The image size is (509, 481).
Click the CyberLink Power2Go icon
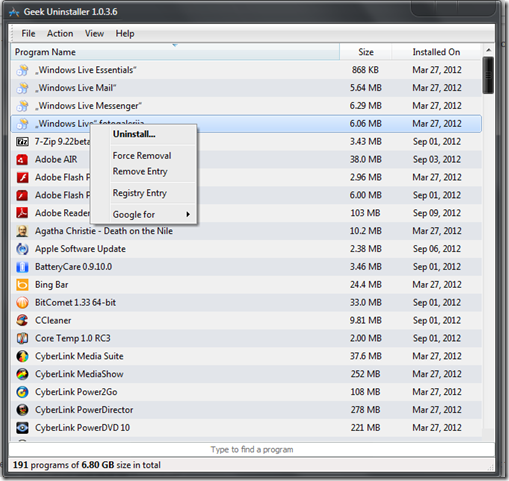click(x=22, y=392)
